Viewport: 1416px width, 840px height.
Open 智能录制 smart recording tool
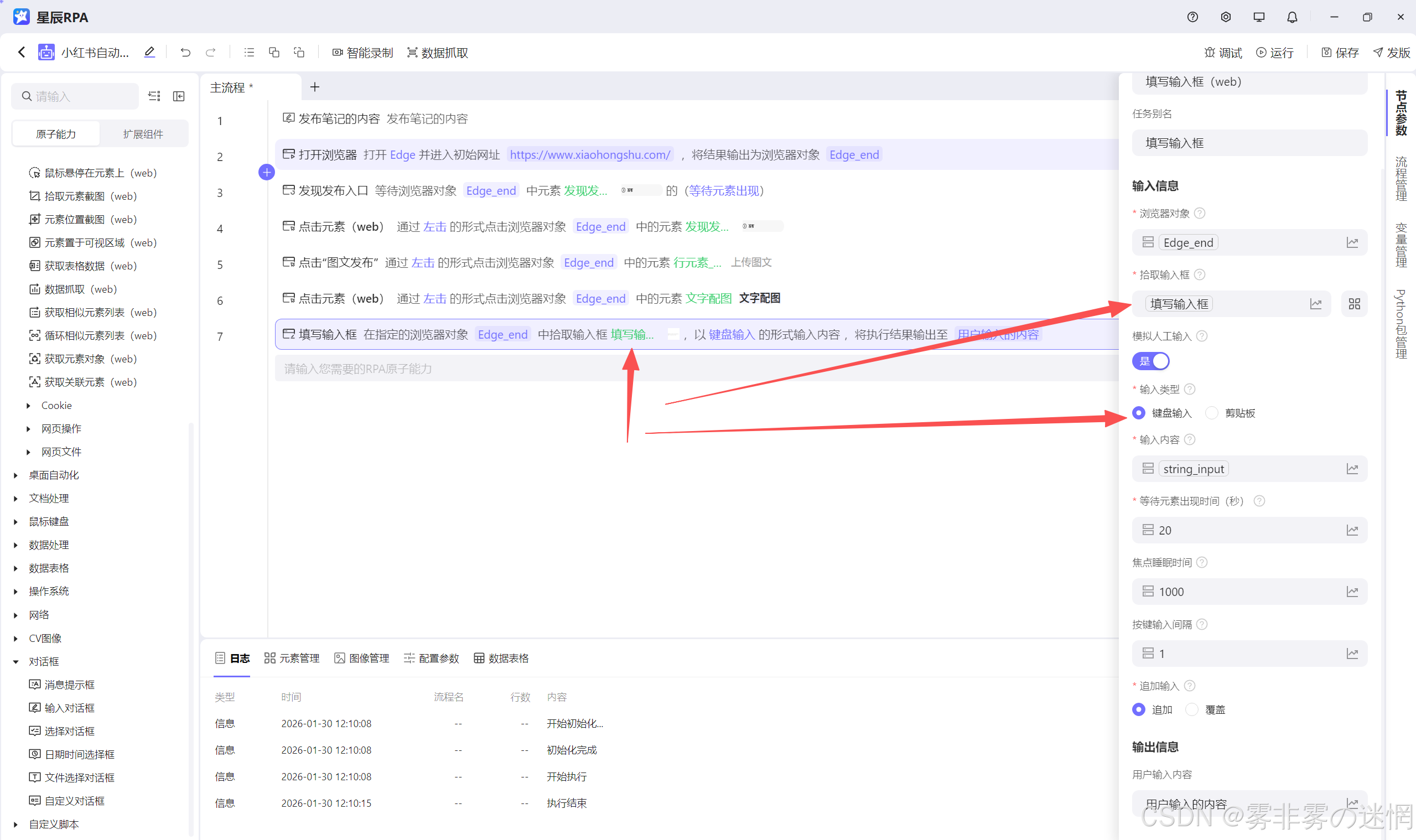(x=362, y=53)
